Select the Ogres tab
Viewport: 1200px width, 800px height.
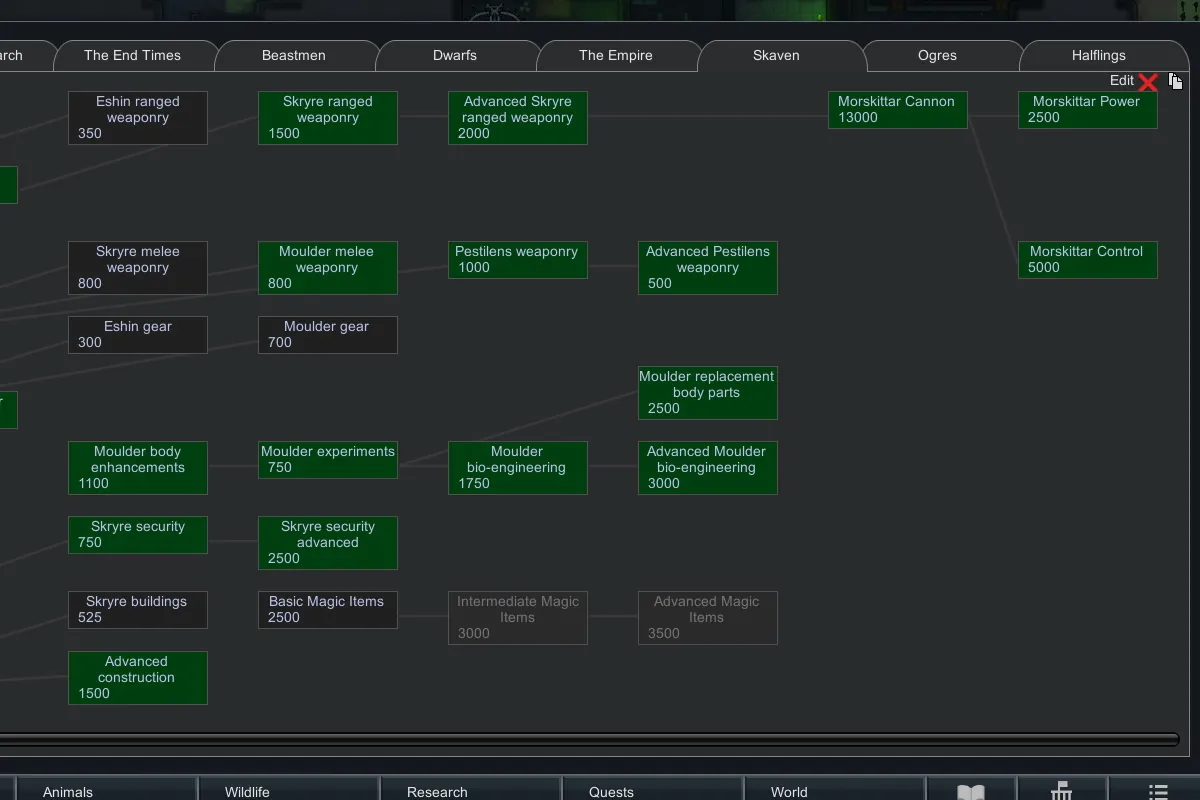pos(937,56)
